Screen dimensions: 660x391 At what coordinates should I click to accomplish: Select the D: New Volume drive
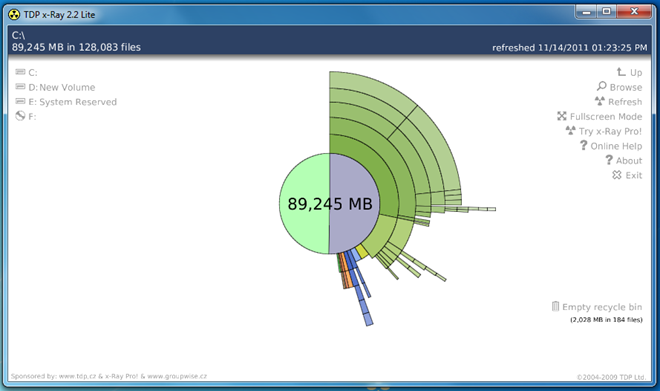tap(55, 87)
